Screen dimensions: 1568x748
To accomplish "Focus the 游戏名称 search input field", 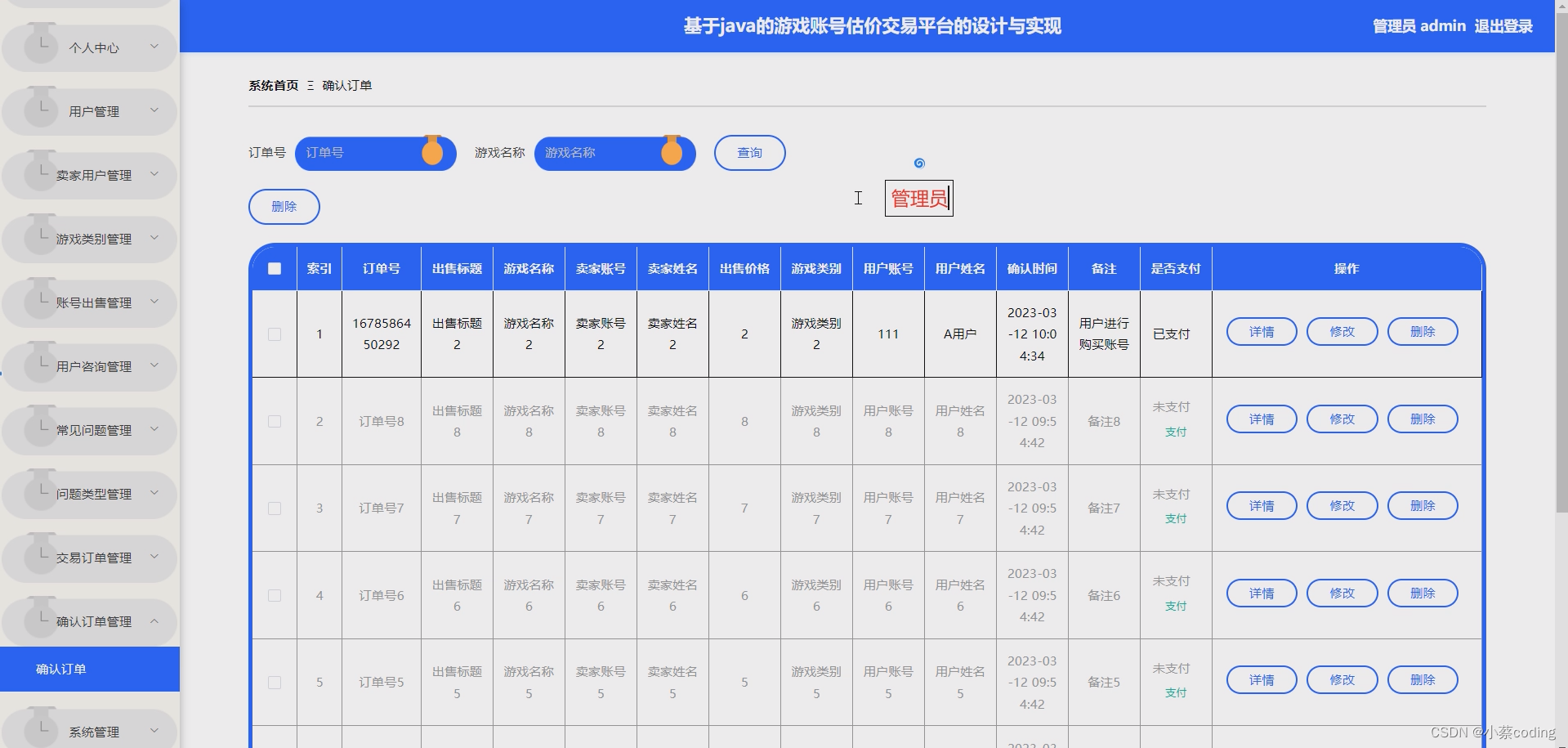I will pyautogui.click(x=615, y=153).
